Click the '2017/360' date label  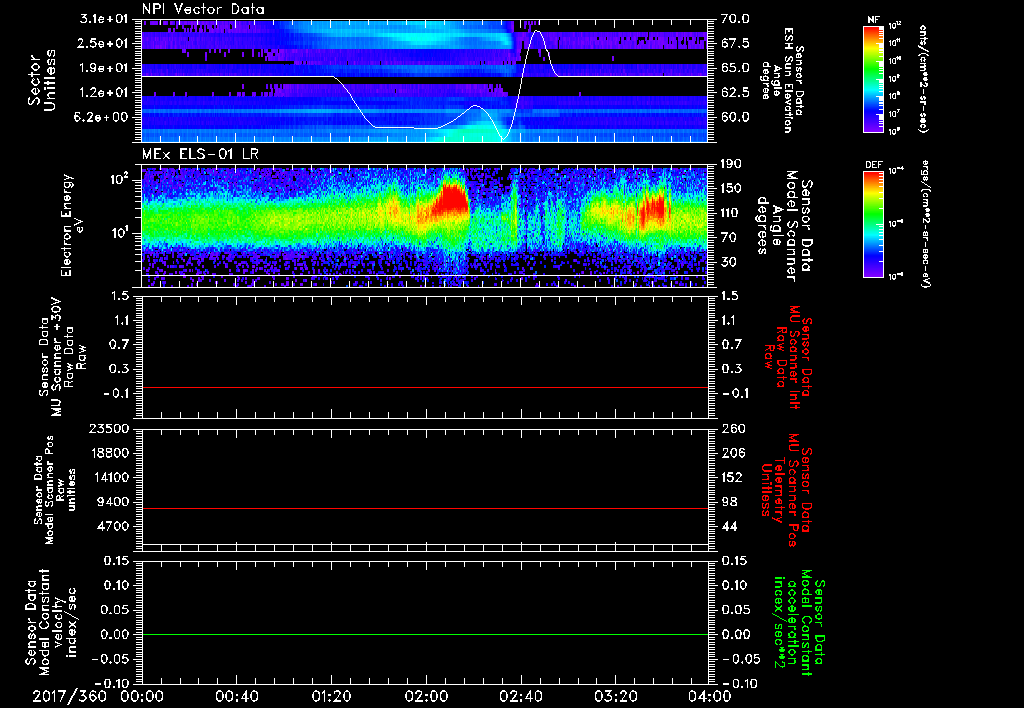[x=69, y=696]
